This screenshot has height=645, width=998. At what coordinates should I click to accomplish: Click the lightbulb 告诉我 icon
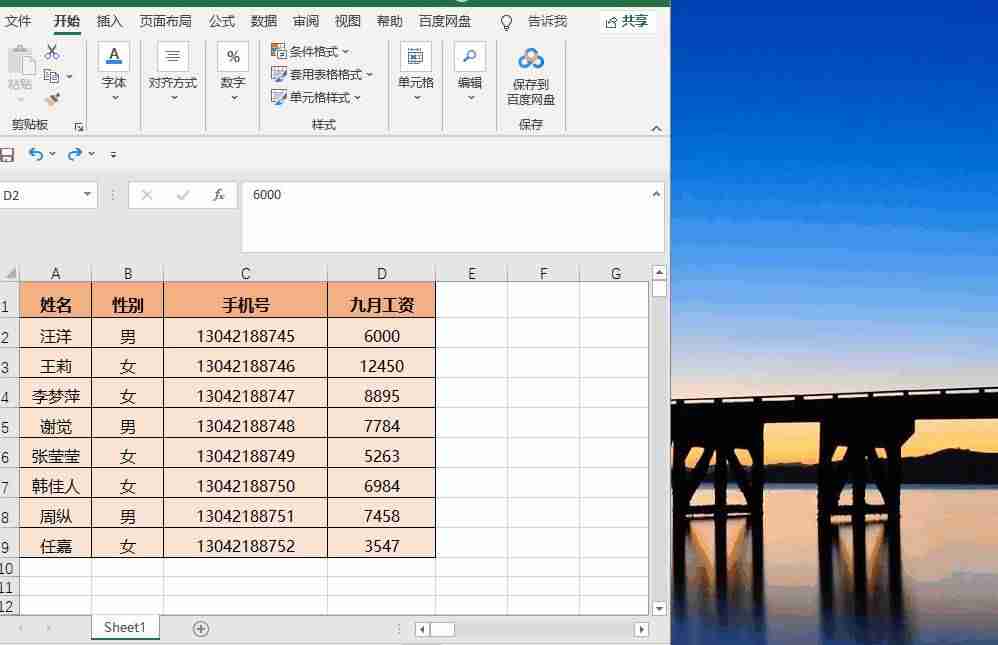pos(506,23)
